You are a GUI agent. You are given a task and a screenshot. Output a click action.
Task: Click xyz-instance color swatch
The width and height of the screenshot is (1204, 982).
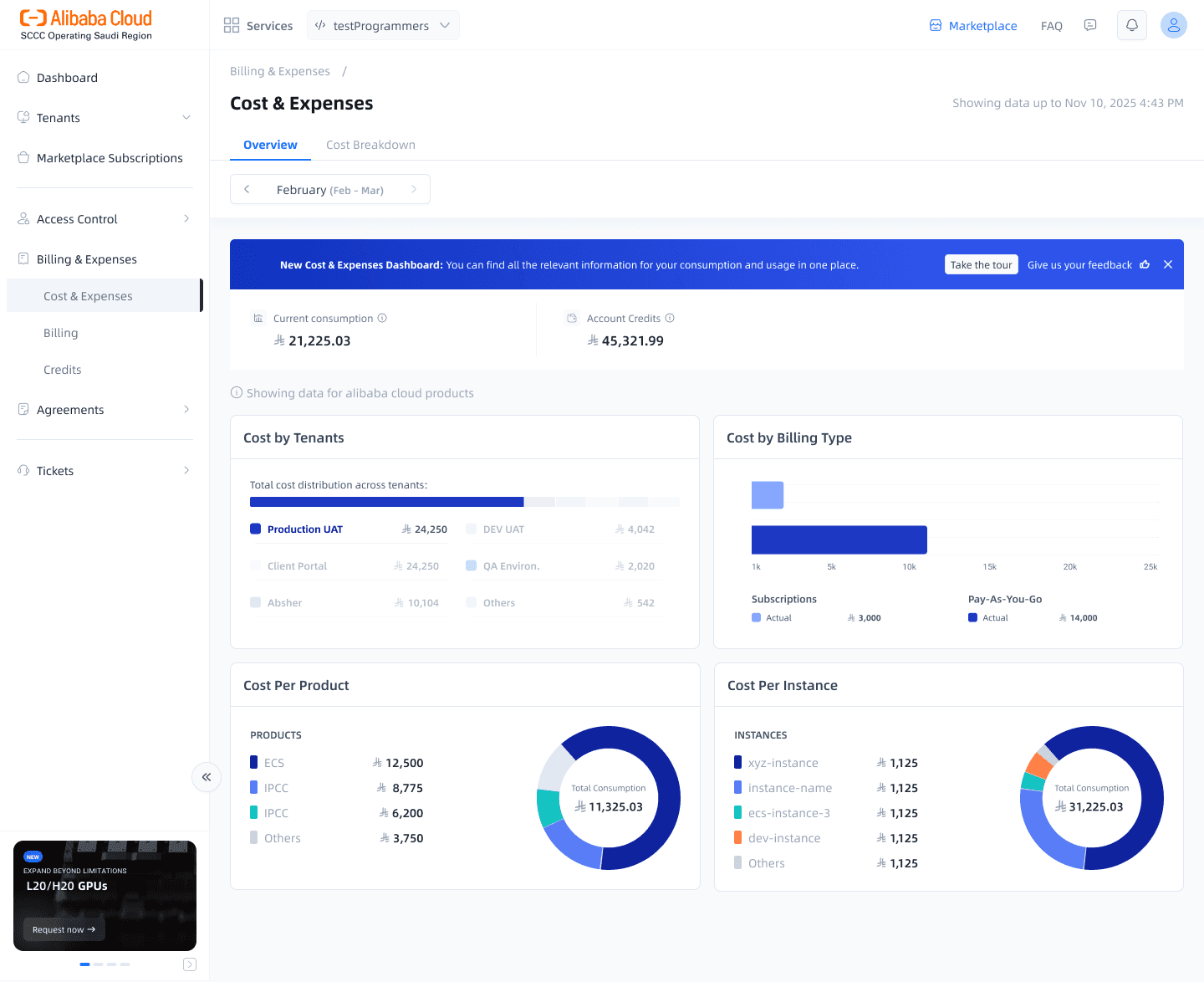point(737,762)
